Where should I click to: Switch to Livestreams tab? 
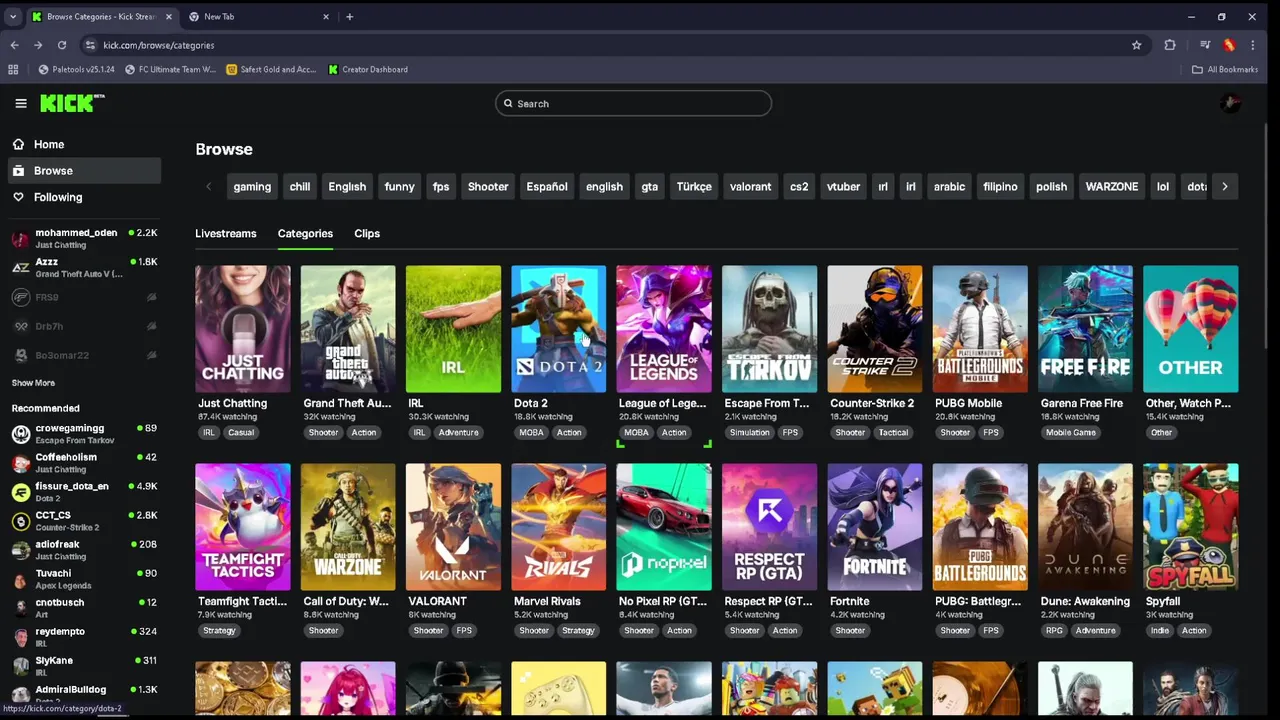(x=225, y=233)
